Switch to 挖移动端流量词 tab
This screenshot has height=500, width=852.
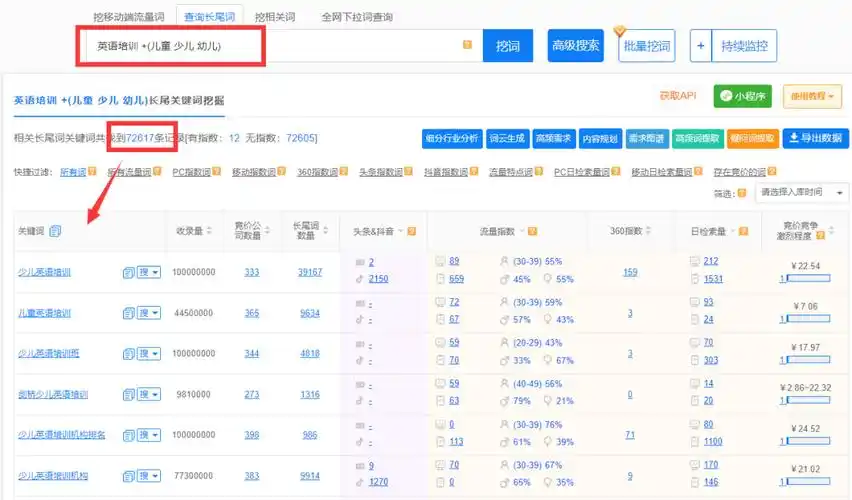[x=129, y=17]
